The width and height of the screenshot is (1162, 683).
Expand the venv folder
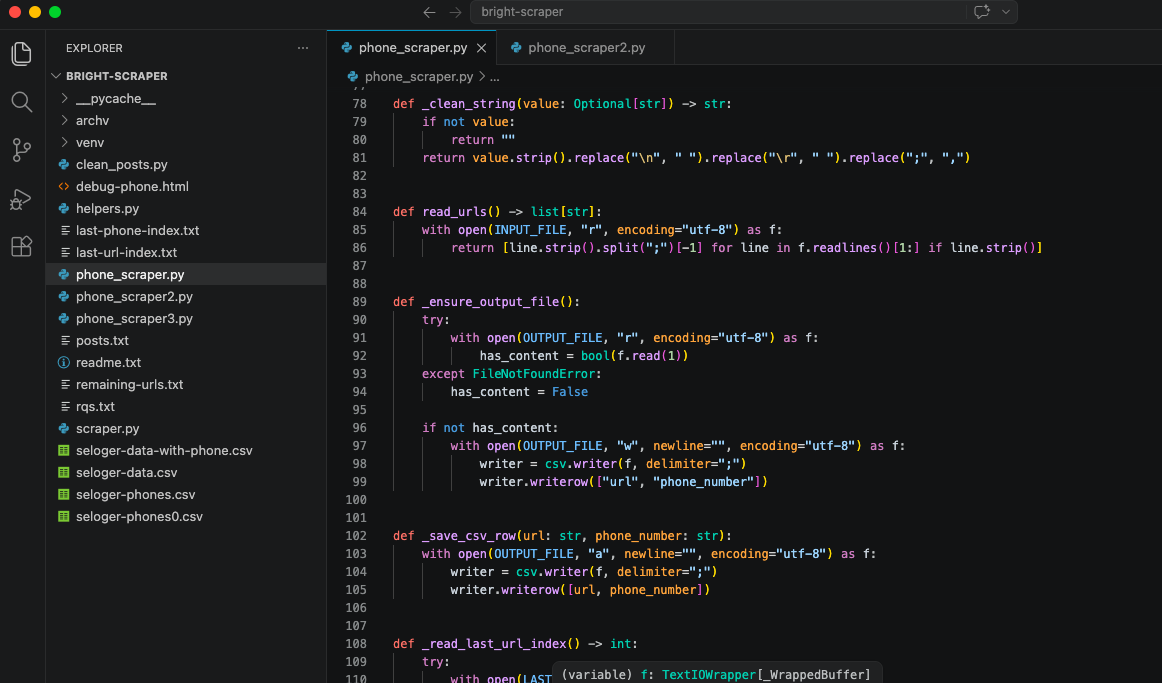point(89,143)
